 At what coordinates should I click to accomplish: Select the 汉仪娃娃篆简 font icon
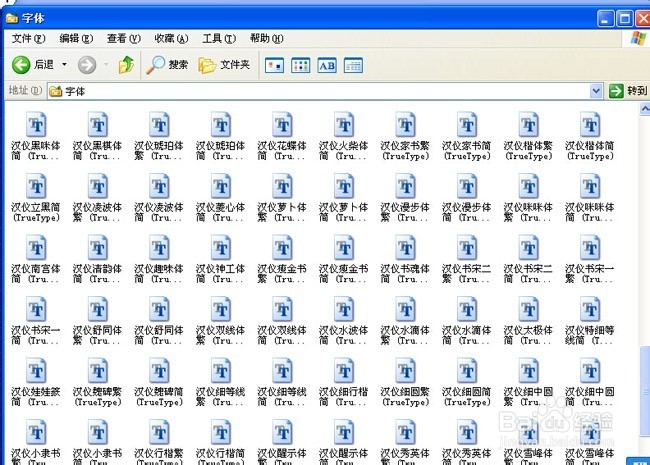(36, 370)
